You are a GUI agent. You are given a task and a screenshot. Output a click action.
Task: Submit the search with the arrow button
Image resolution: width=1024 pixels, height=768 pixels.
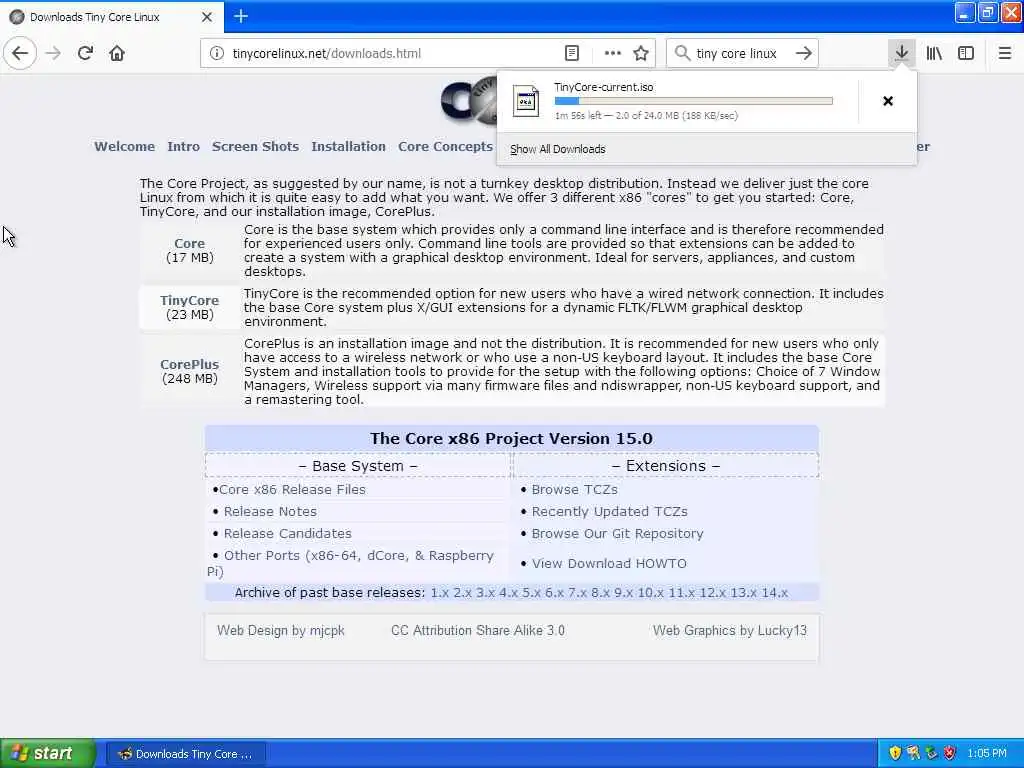(804, 54)
